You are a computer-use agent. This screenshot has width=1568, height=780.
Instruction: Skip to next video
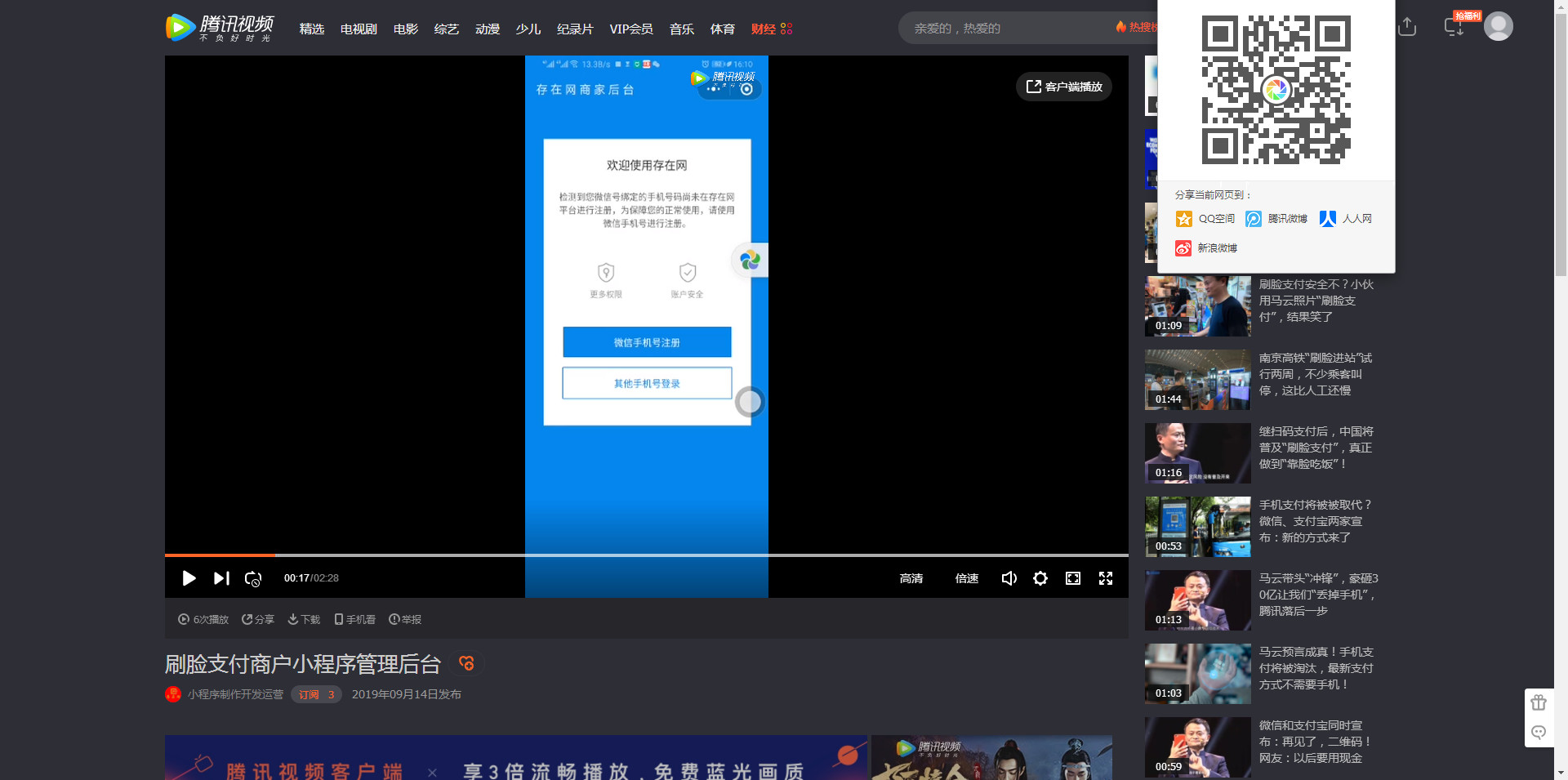pyautogui.click(x=221, y=578)
